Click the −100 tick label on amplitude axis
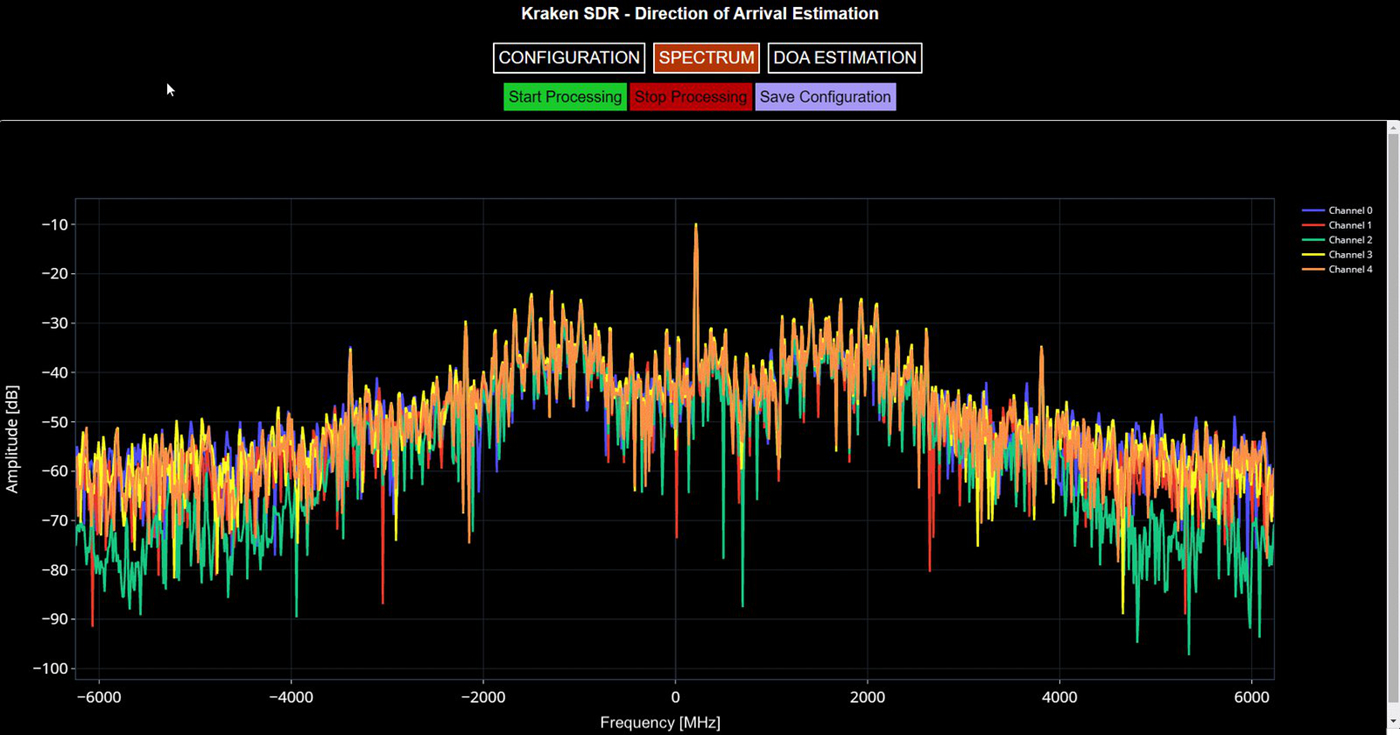Screen dimensions: 1400x735 pos(50,668)
